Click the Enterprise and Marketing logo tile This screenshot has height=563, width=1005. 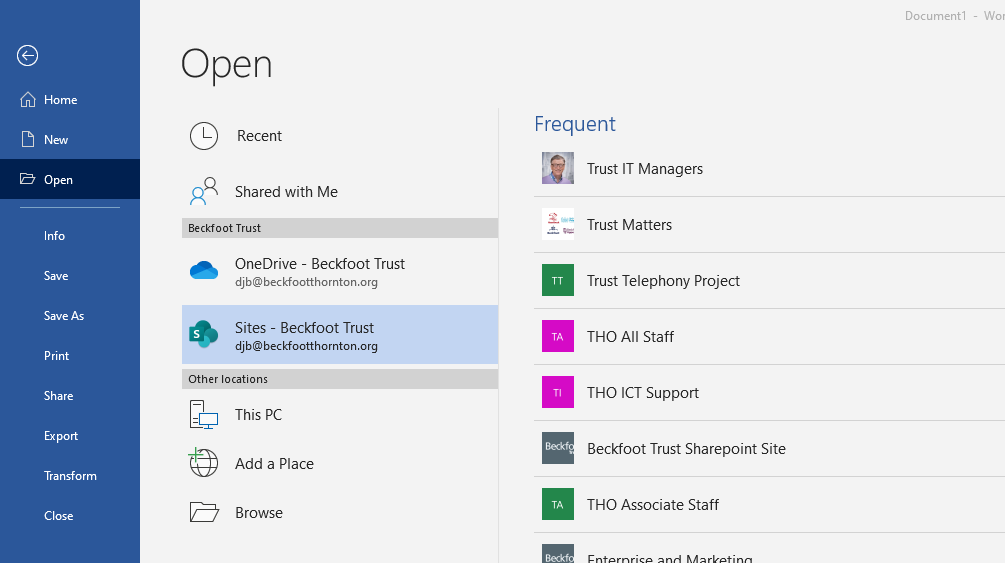[x=558, y=553]
